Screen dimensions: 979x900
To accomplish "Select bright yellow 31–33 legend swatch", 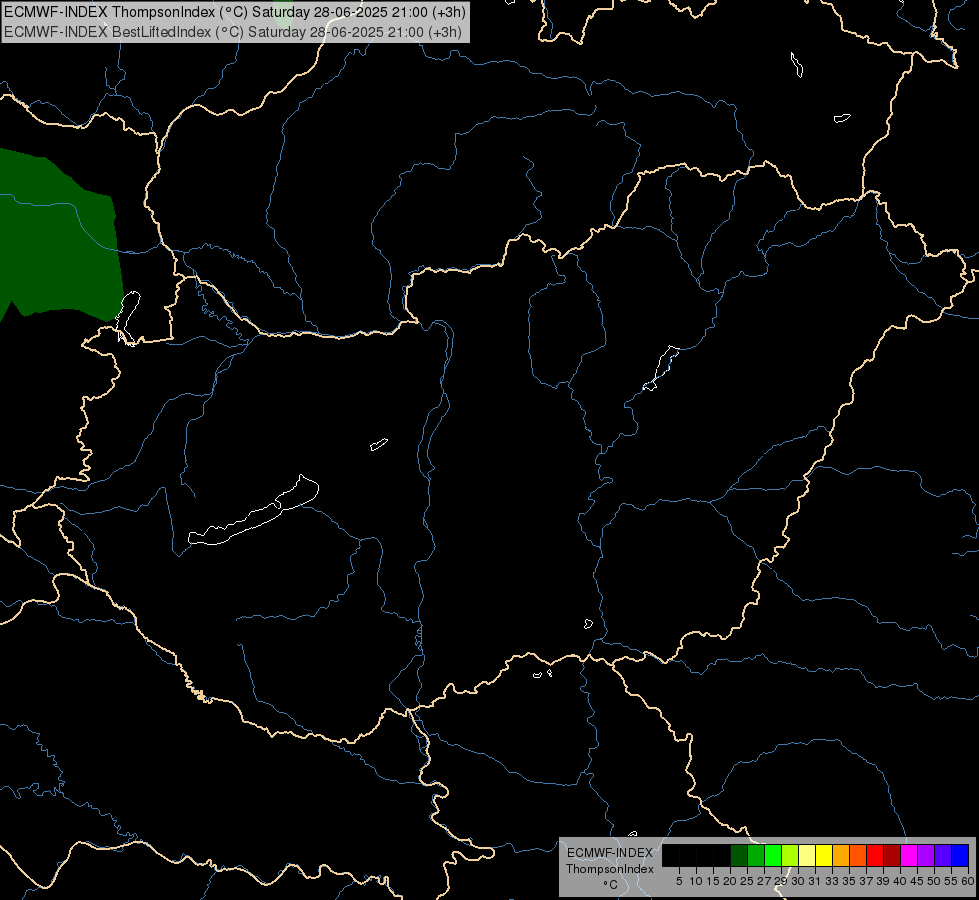I will click(824, 856).
